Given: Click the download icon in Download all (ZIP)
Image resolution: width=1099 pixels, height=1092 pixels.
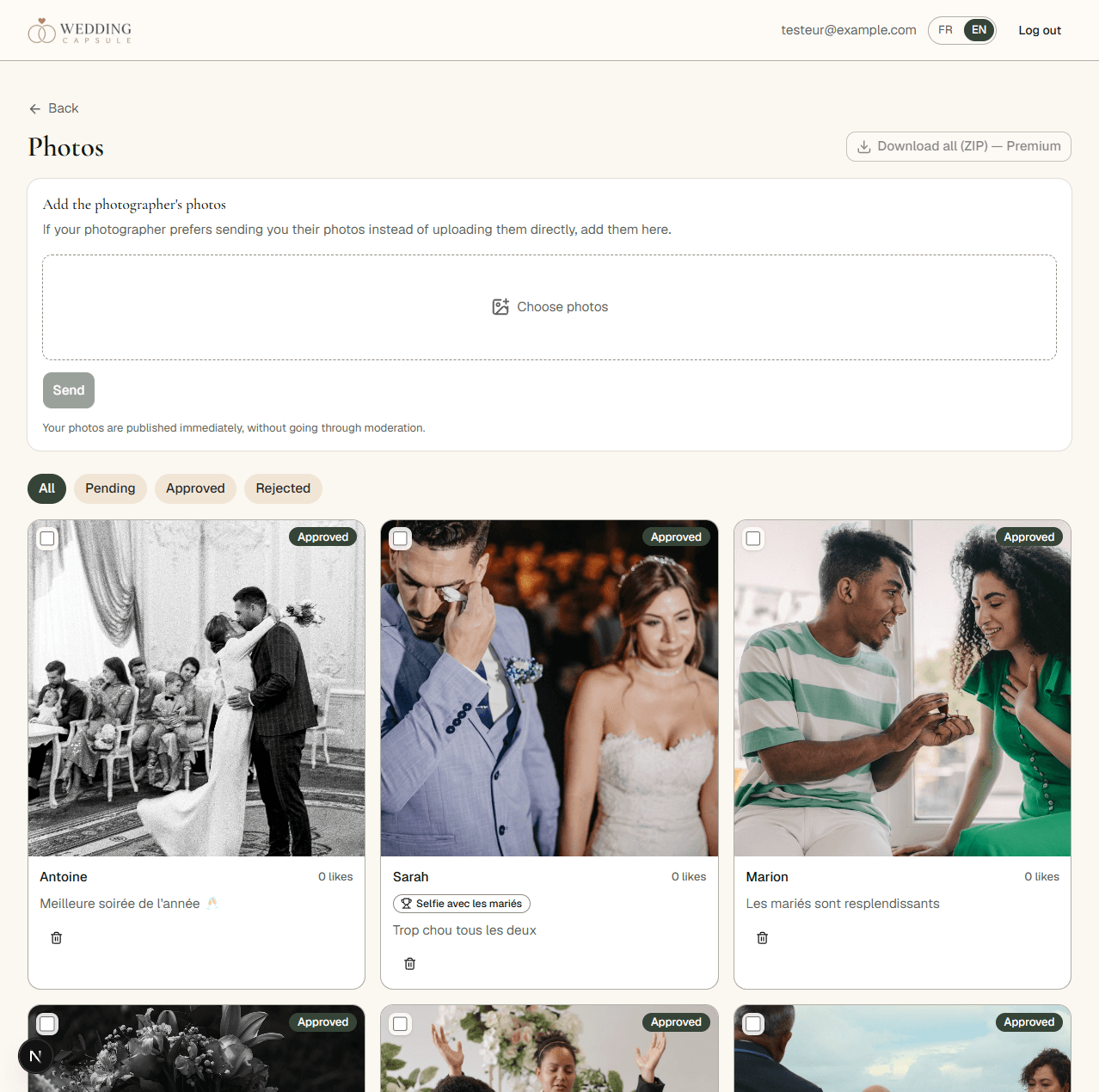Looking at the screenshot, I should coord(864,147).
